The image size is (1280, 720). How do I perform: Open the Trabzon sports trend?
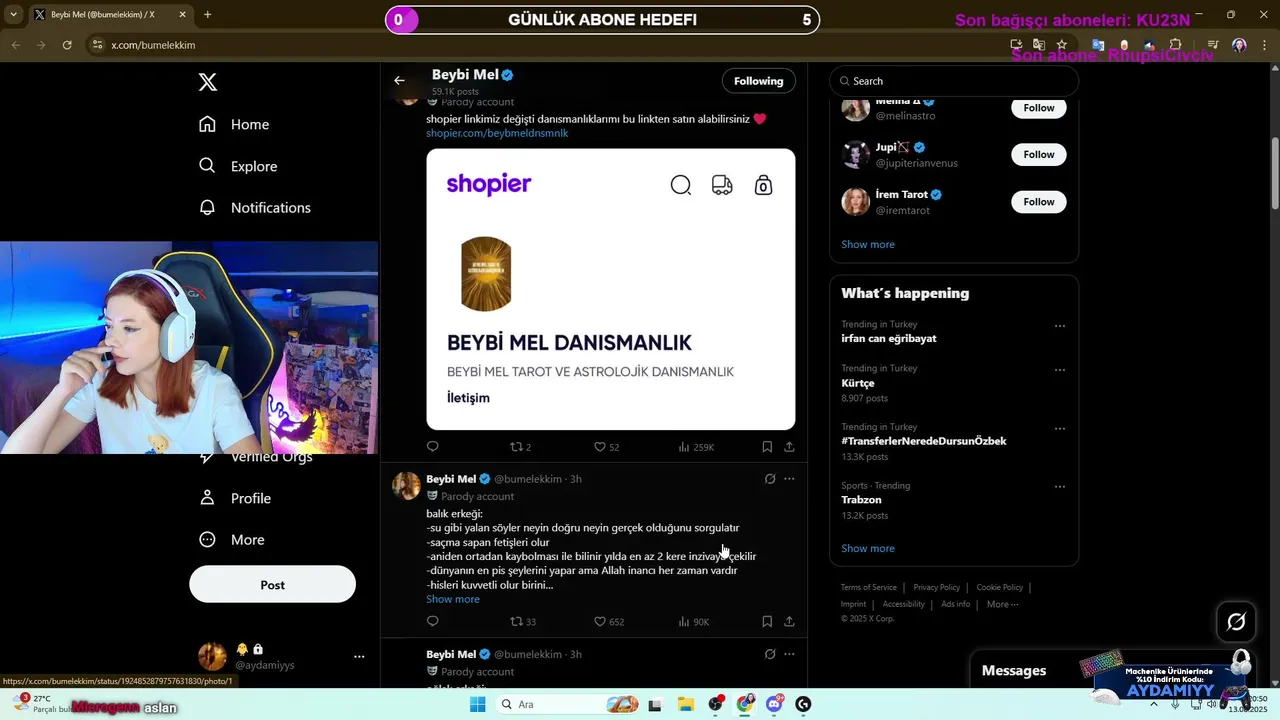click(x=861, y=500)
